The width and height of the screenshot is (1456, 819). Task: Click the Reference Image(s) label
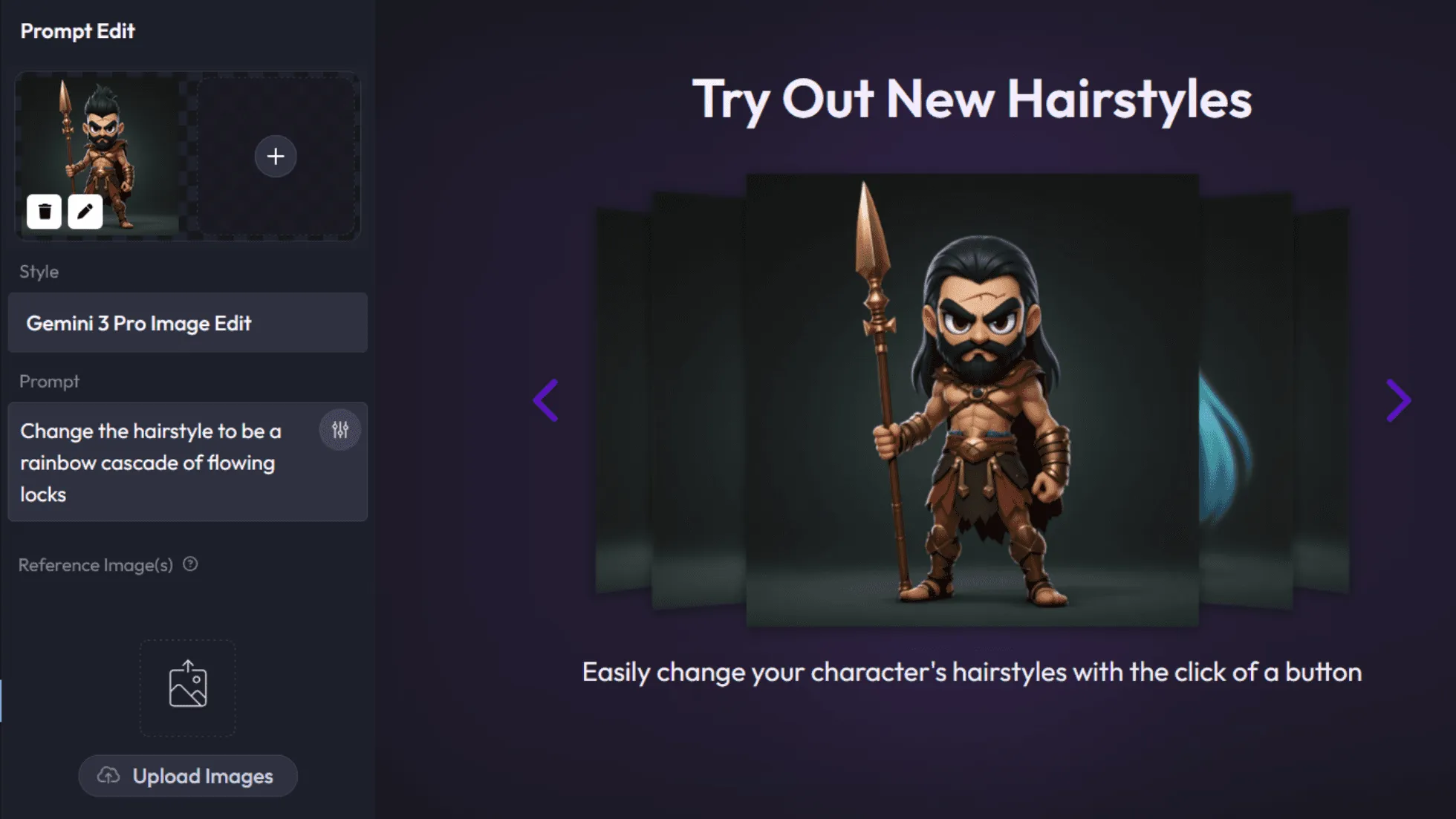click(x=96, y=565)
